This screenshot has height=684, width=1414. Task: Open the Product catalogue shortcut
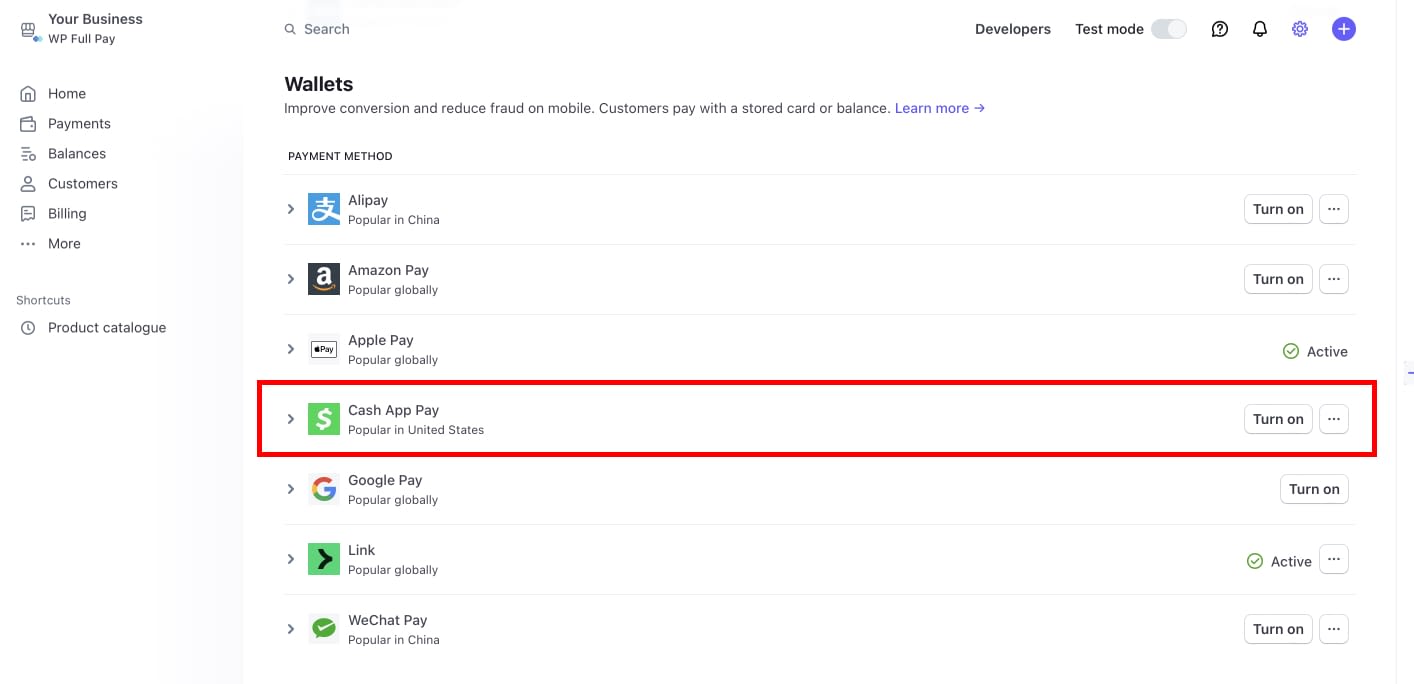coord(106,327)
